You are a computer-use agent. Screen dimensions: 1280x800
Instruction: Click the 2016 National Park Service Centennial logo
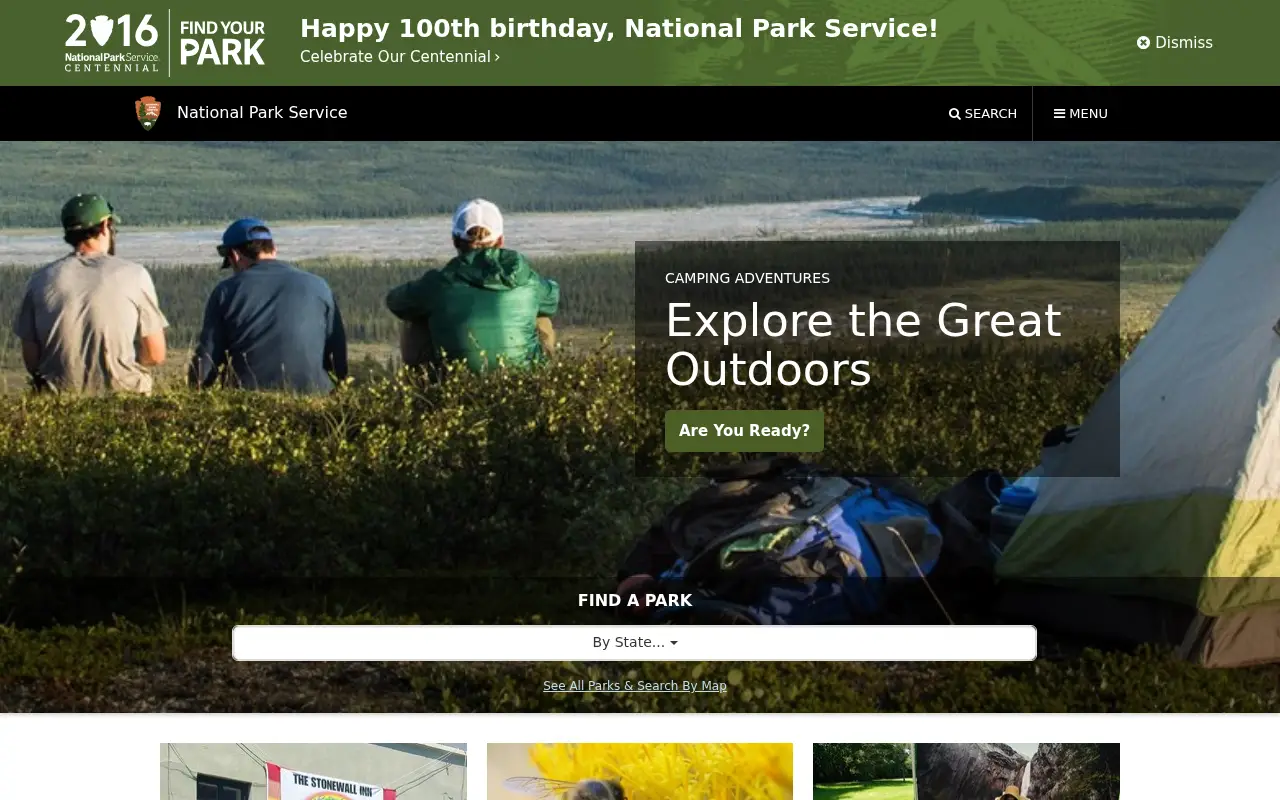point(112,43)
